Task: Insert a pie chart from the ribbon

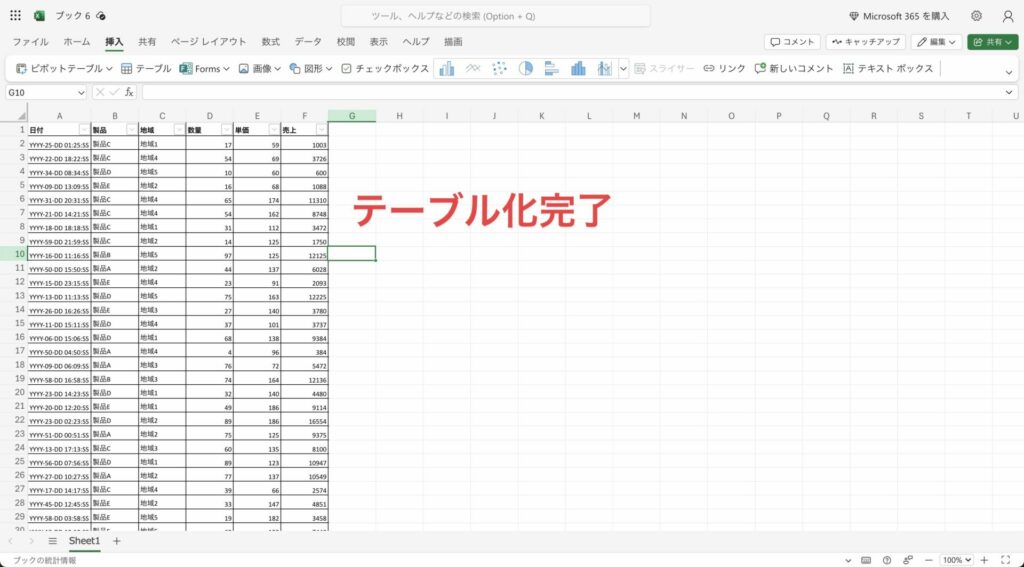Action: tap(526, 69)
